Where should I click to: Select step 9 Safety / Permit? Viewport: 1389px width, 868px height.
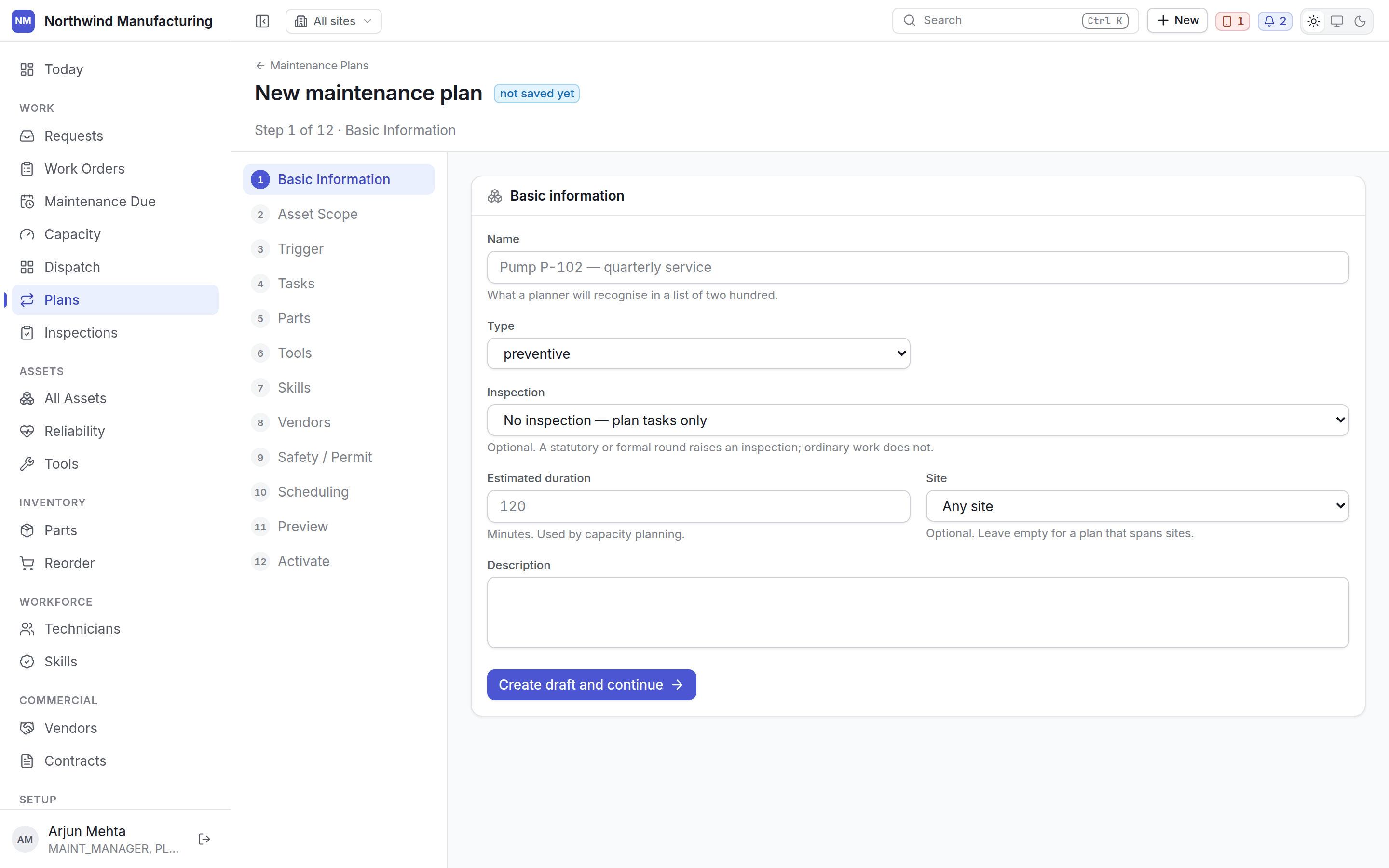pos(339,457)
